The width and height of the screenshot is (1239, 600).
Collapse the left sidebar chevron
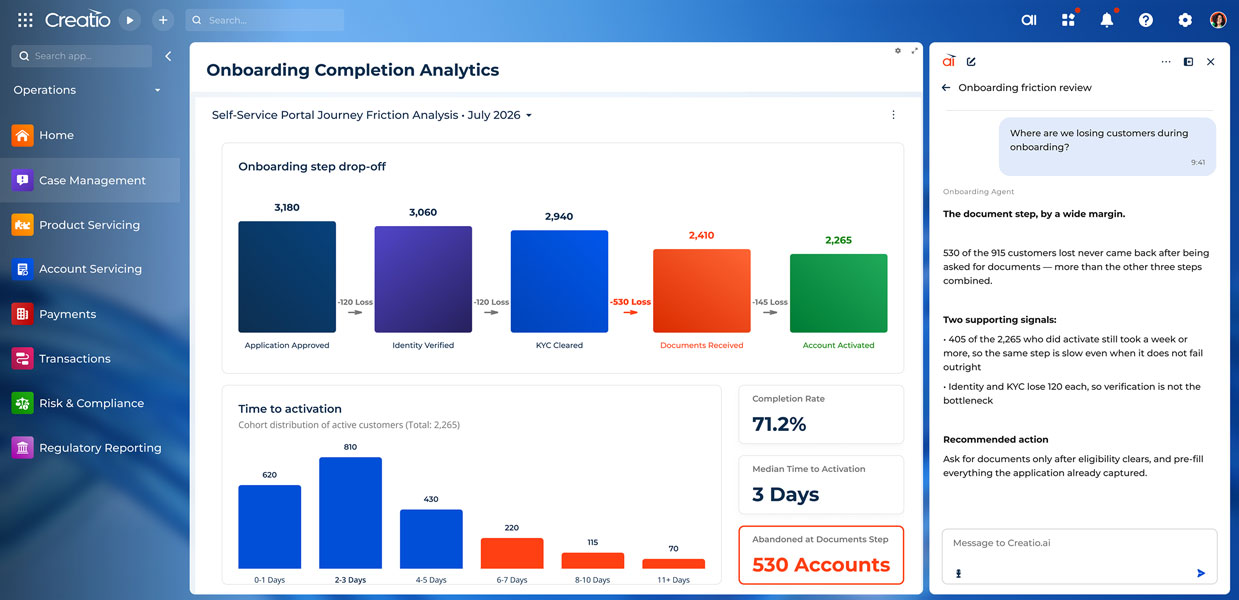[x=168, y=56]
